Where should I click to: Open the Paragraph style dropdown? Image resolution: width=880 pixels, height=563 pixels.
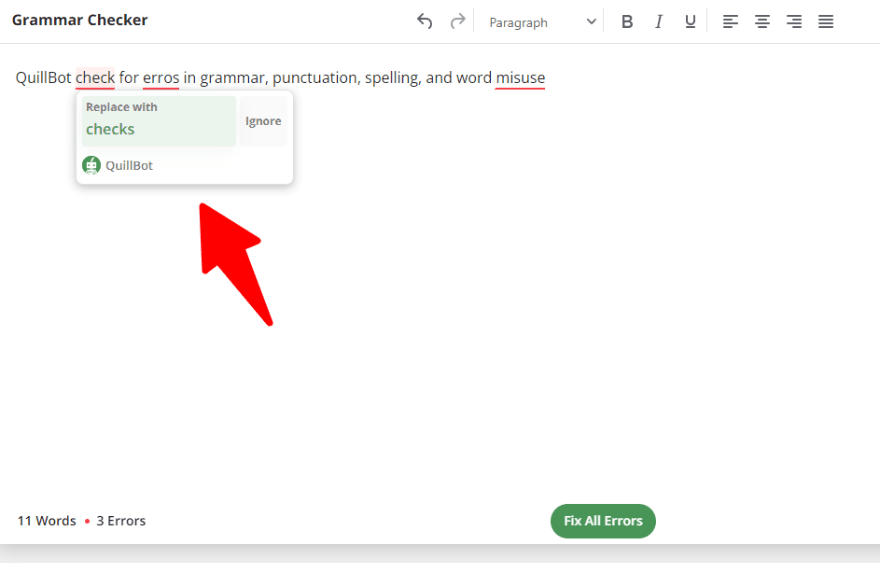click(530, 22)
